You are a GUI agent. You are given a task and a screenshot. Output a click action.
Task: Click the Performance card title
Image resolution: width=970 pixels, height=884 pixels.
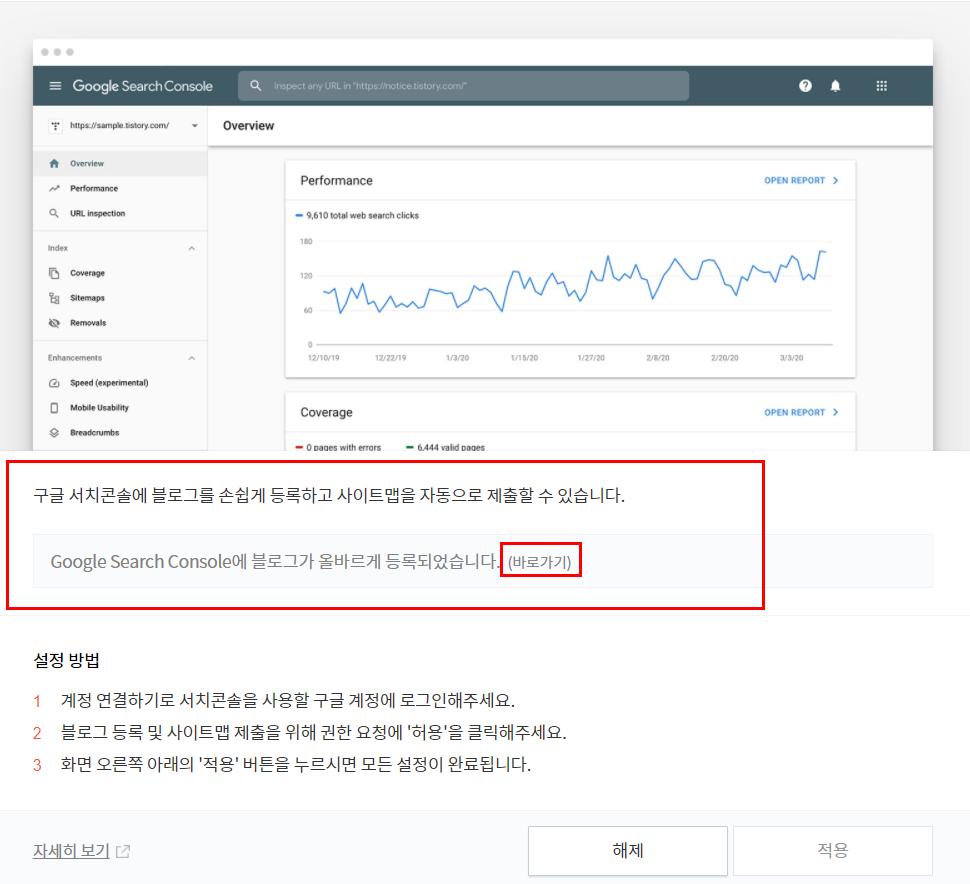[x=337, y=181]
